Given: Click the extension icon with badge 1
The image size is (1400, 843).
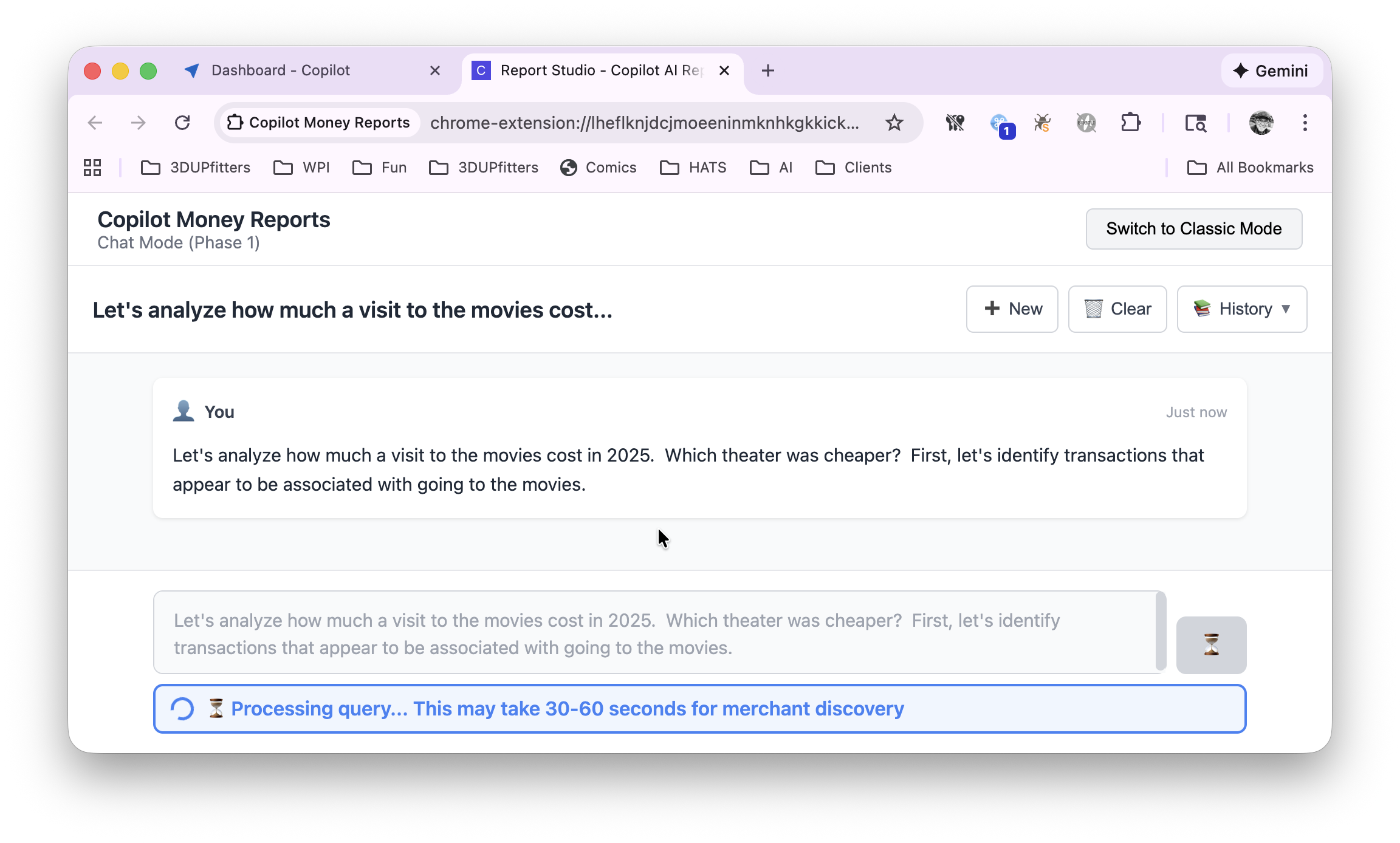Looking at the screenshot, I should (x=1000, y=124).
